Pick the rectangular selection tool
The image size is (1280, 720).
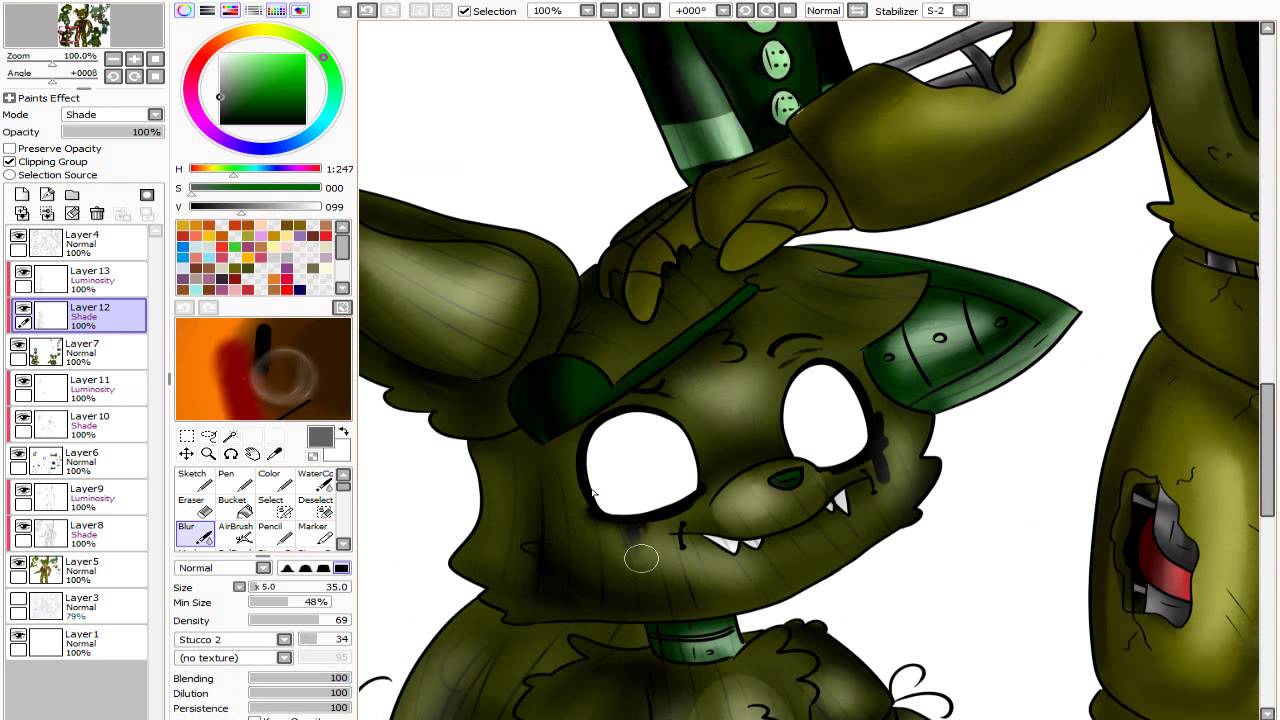[x=187, y=436]
